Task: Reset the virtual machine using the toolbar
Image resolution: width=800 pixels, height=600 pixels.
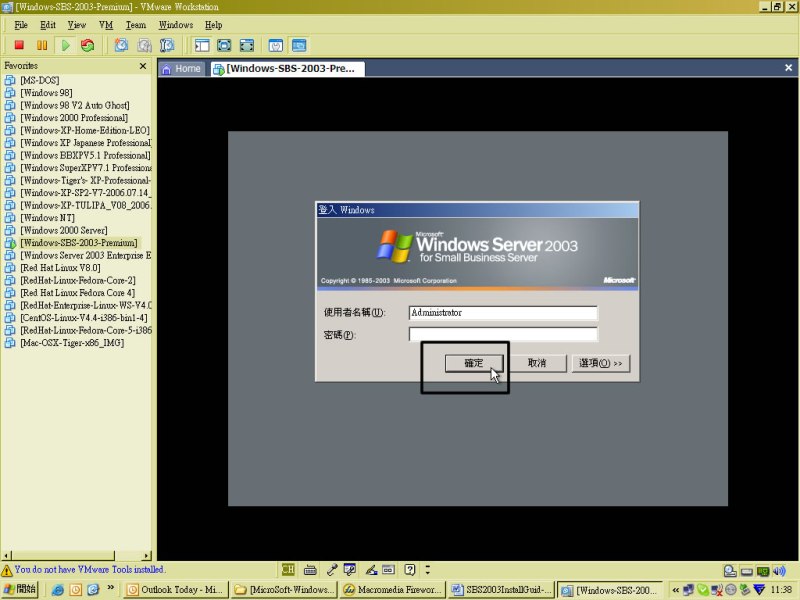Action: pyautogui.click(x=88, y=45)
